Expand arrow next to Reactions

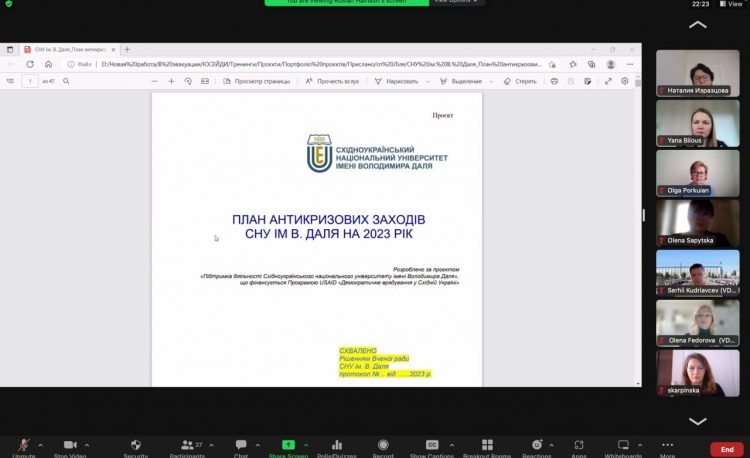tap(551, 445)
